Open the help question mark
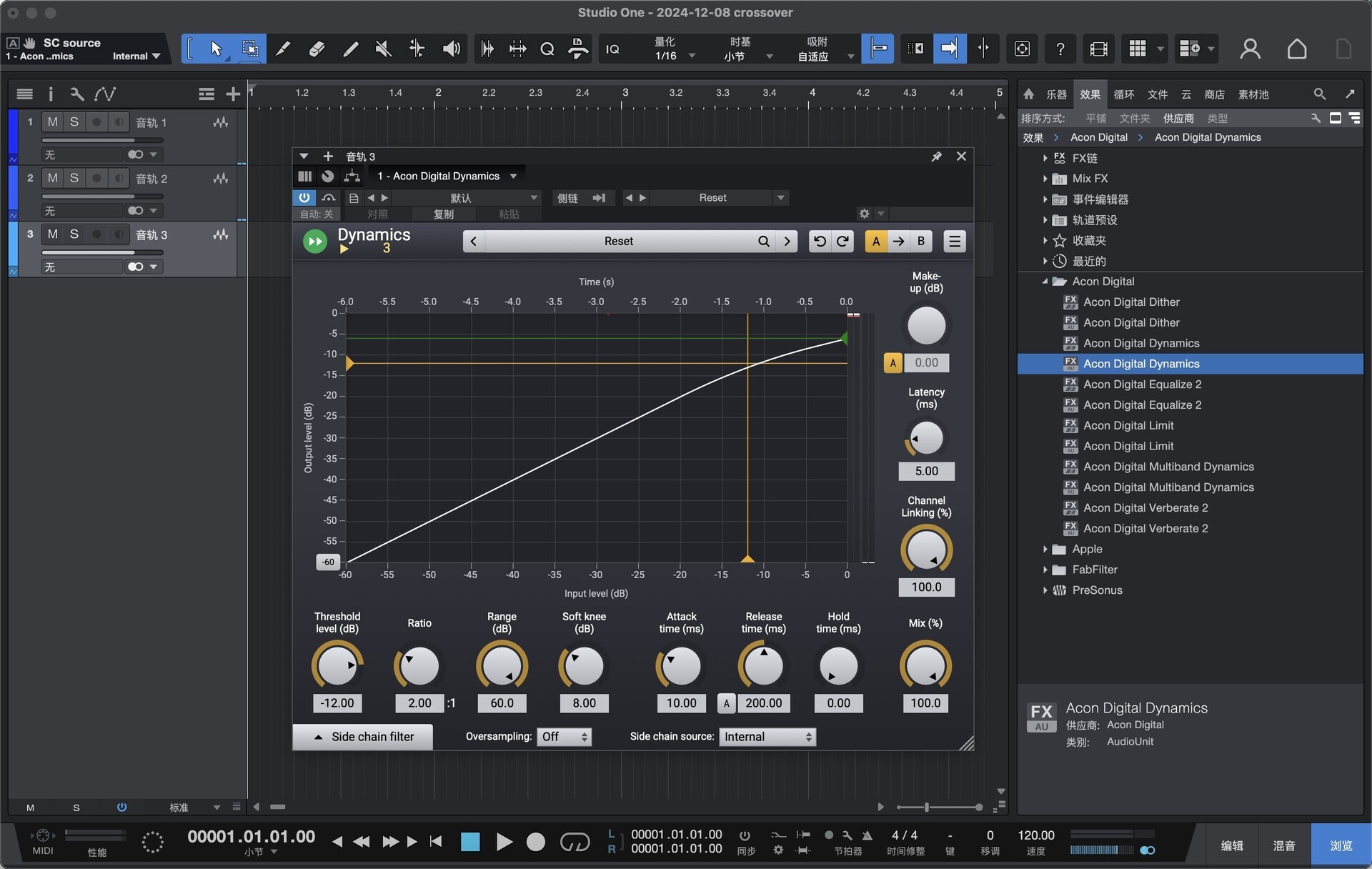 point(1060,49)
